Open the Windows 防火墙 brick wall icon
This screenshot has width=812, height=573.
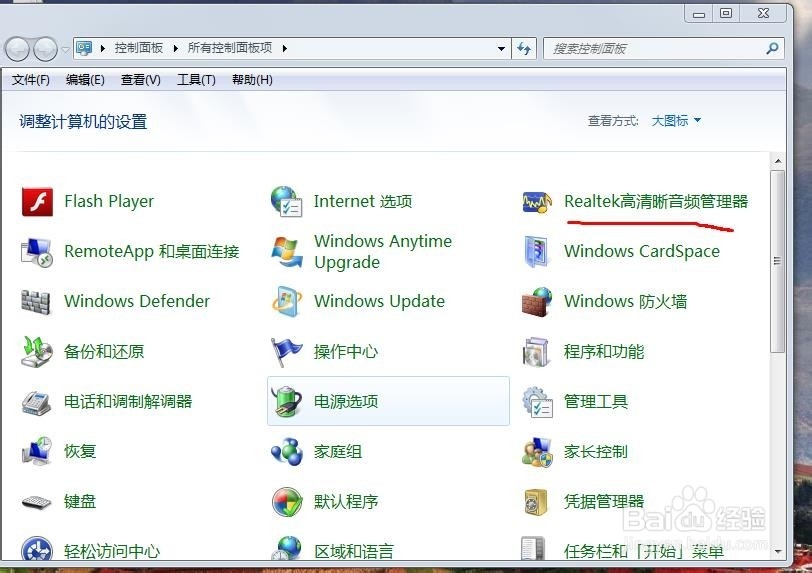pyautogui.click(x=536, y=302)
